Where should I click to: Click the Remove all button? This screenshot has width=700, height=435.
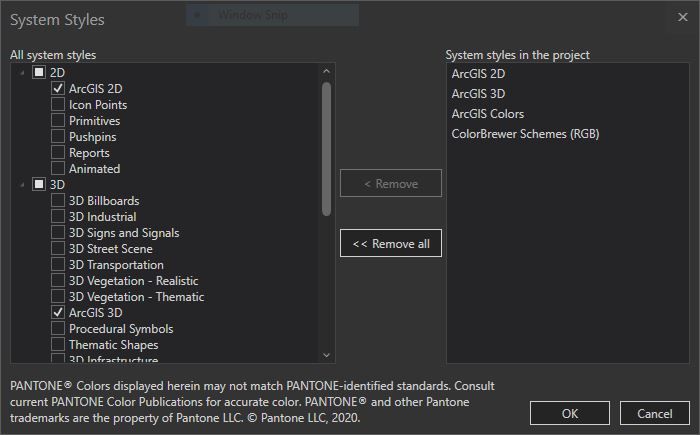tap(391, 243)
